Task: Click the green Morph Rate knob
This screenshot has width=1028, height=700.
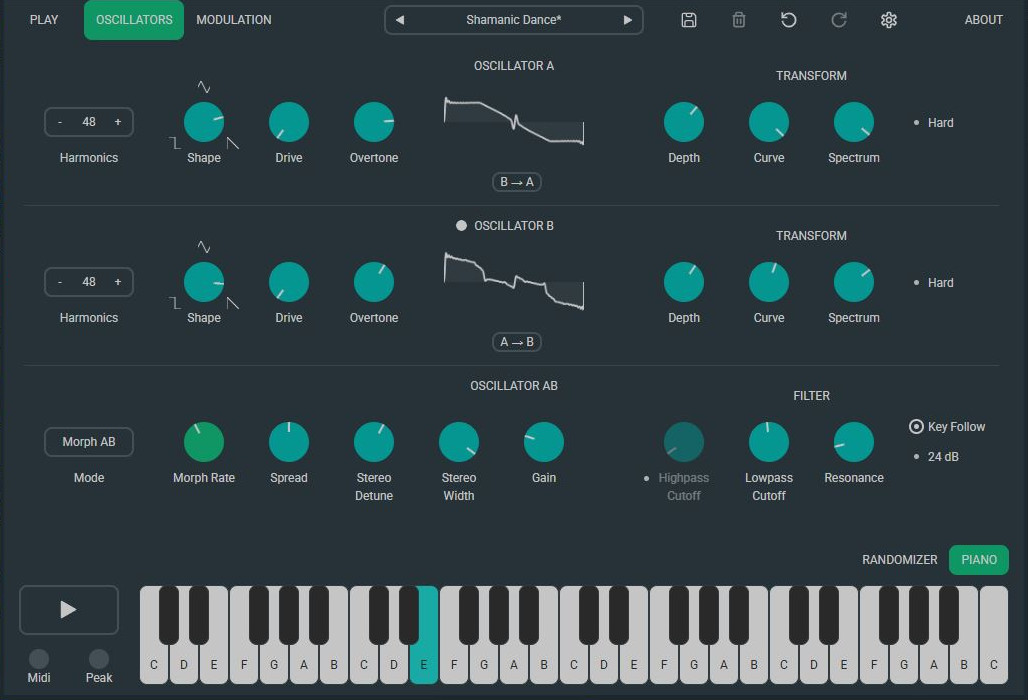Action: tap(204, 442)
